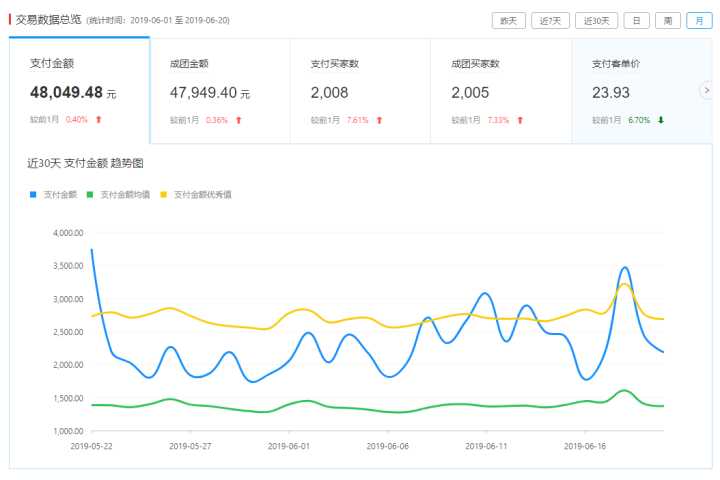Toggle the 支付金额优秀值 series legend label
The image size is (720, 480).
[x=202, y=194]
